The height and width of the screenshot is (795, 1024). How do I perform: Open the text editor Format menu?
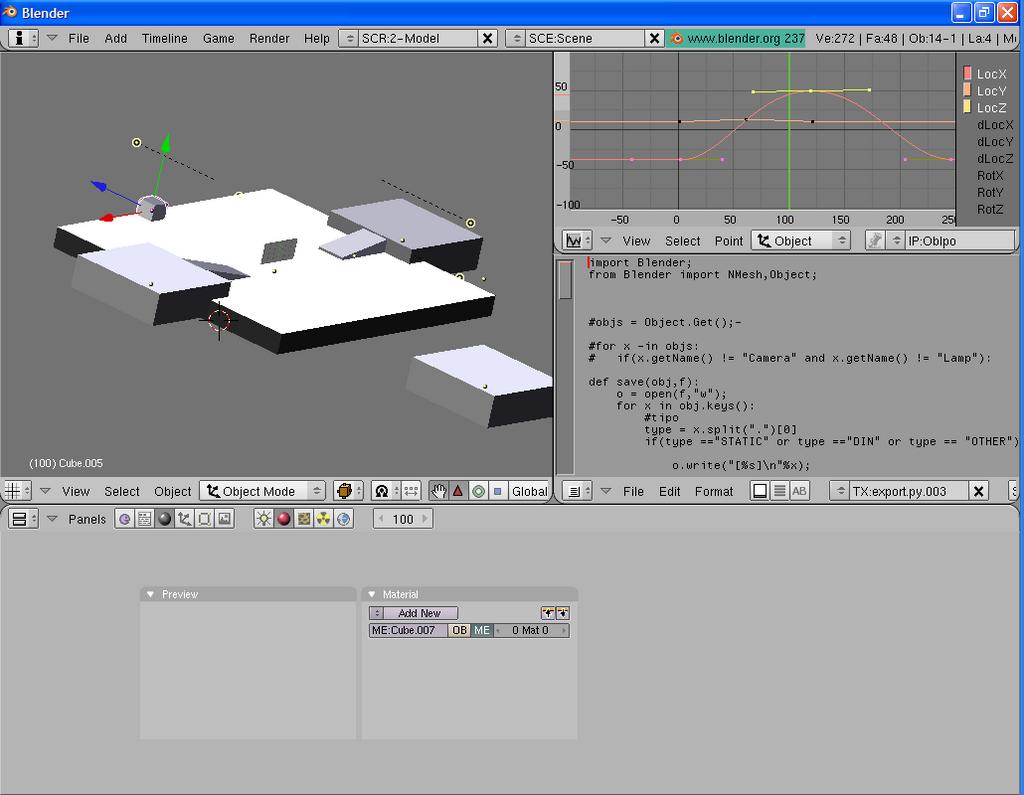pos(714,491)
